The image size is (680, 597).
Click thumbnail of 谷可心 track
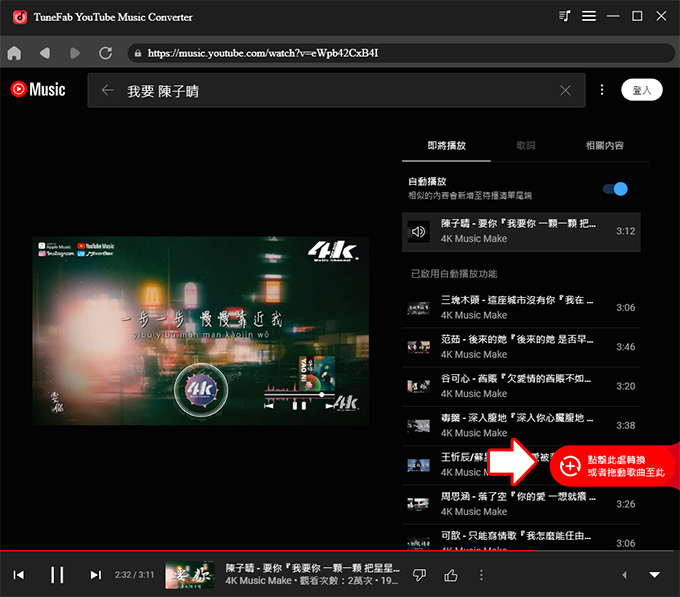(x=418, y=386)
